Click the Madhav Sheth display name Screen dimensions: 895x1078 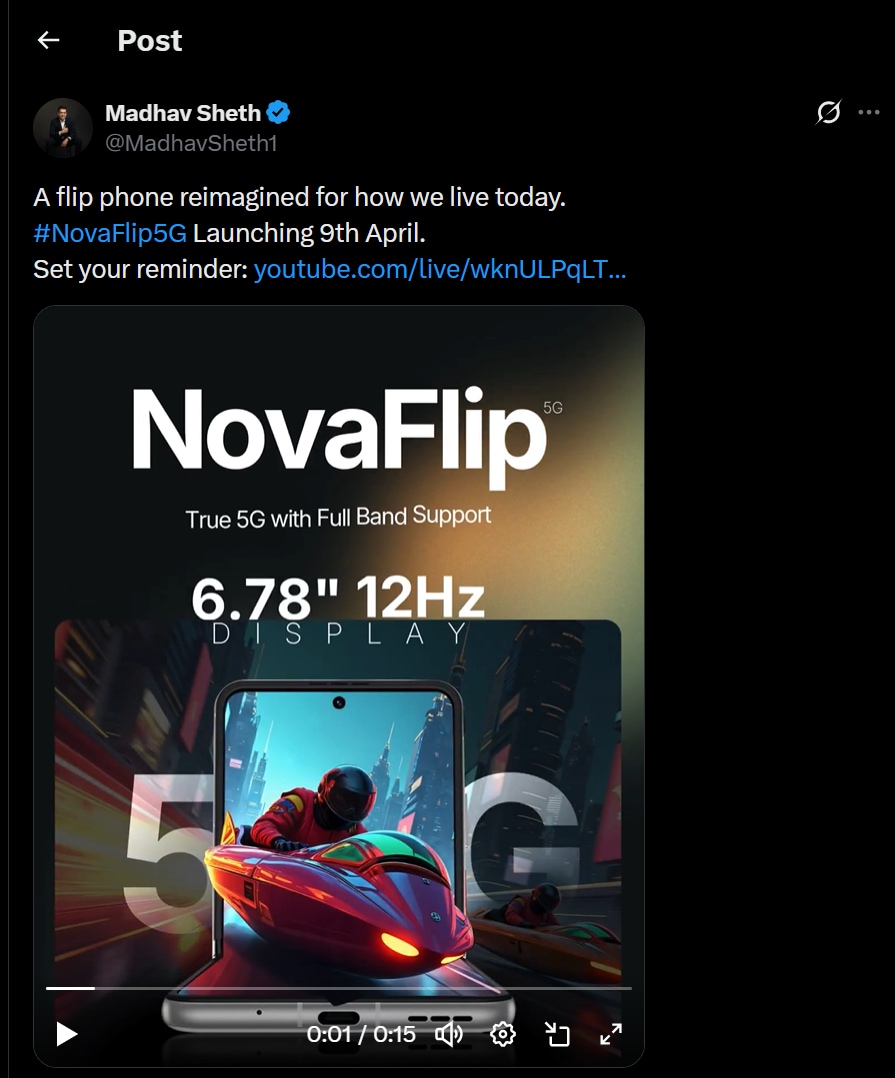click(x=183, y=113)
